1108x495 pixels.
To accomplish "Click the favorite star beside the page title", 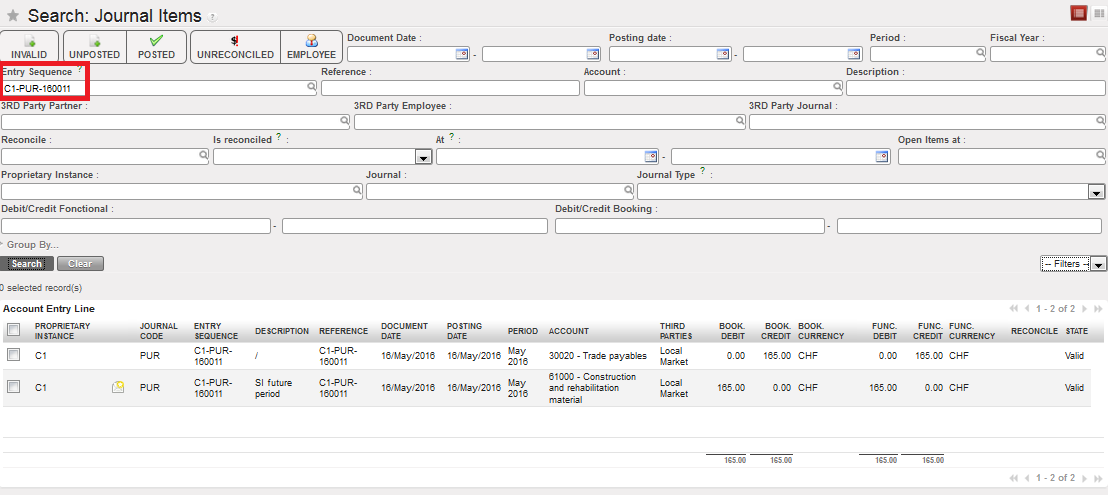I will 13,16.
